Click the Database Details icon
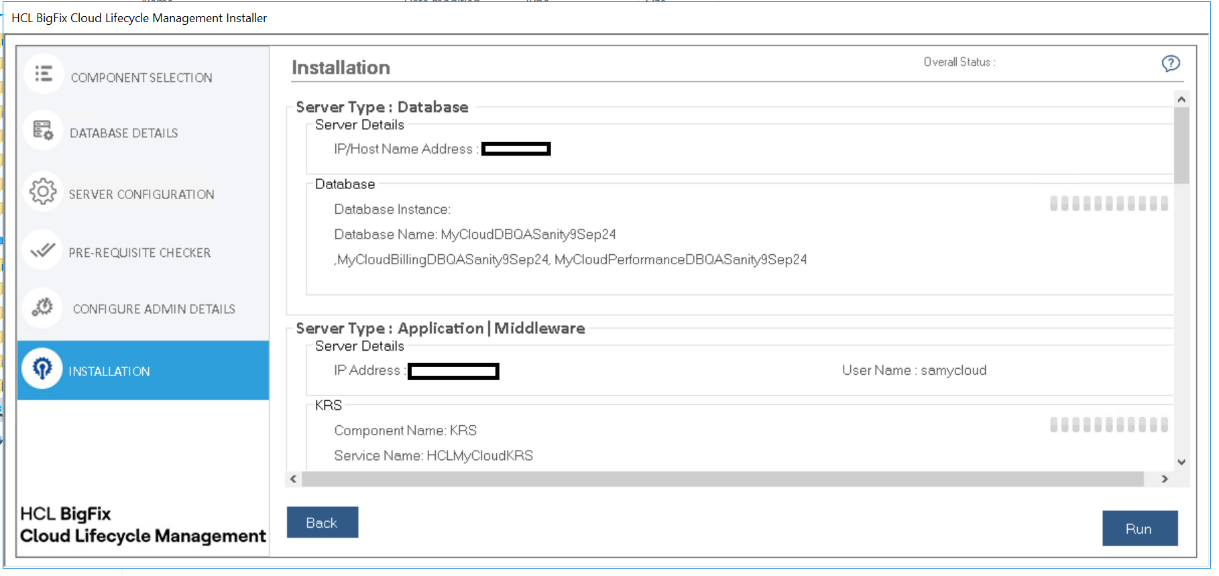The height and width of the screenshot is (576, 1219). [43, 131]
